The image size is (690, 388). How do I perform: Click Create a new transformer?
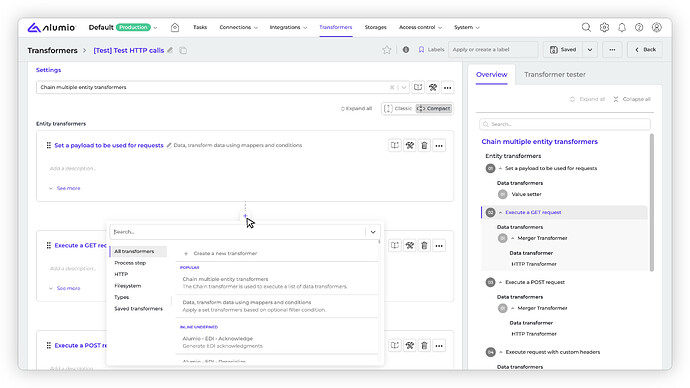click(220, 253)
